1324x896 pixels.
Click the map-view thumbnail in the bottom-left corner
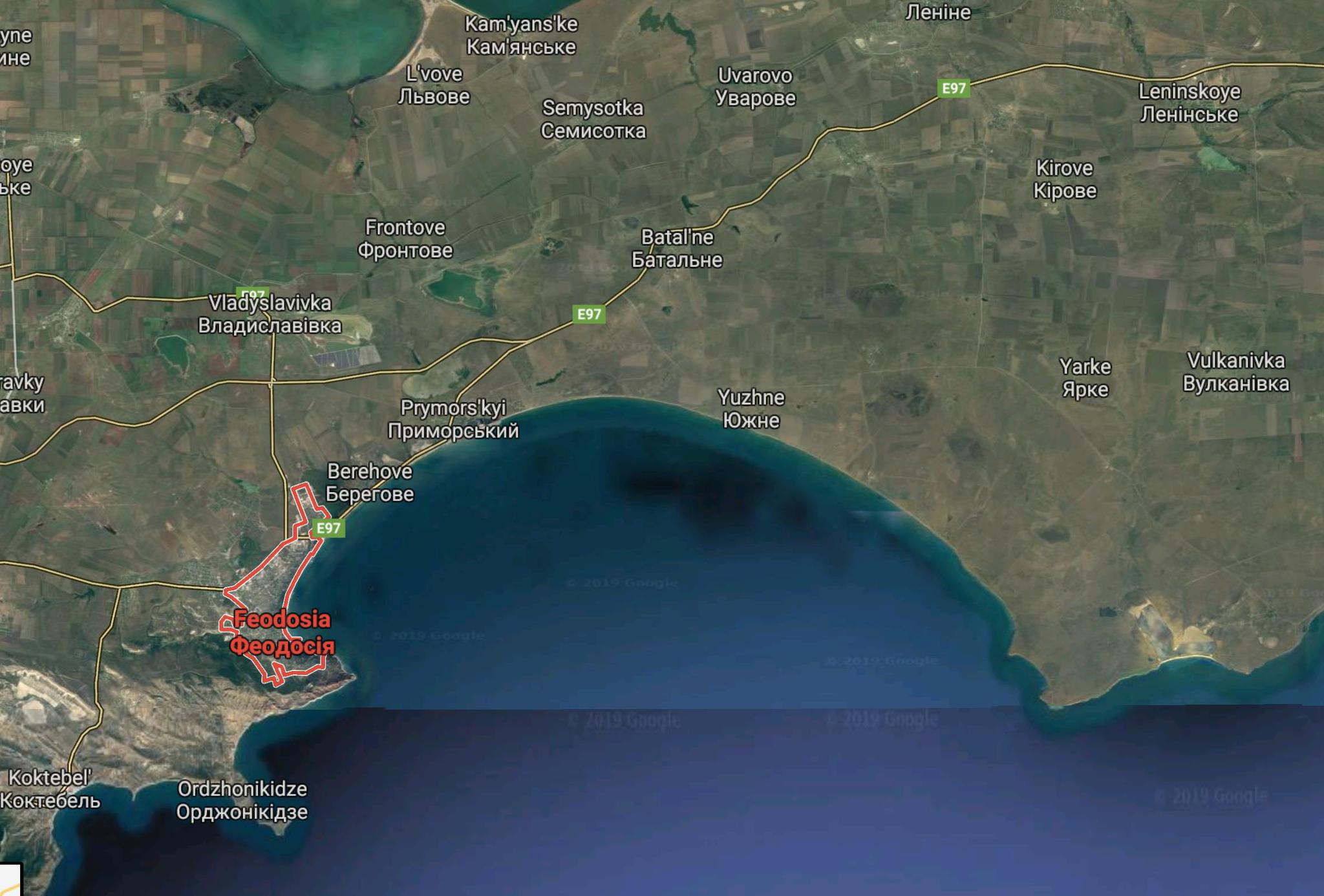tap(10, 881)
